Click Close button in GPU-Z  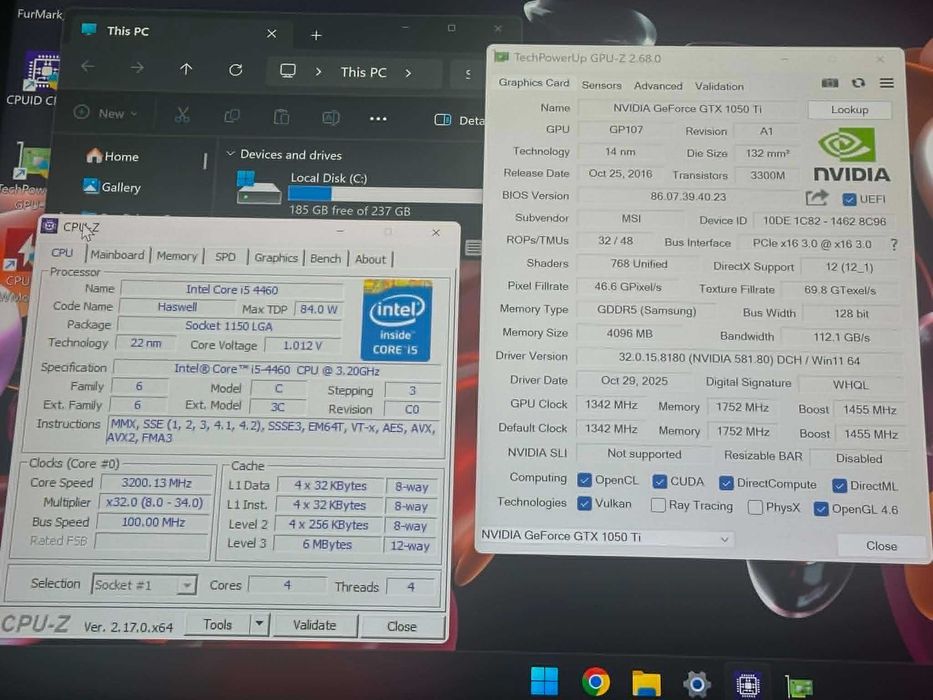pyautogui.click(x=881, y=546)
